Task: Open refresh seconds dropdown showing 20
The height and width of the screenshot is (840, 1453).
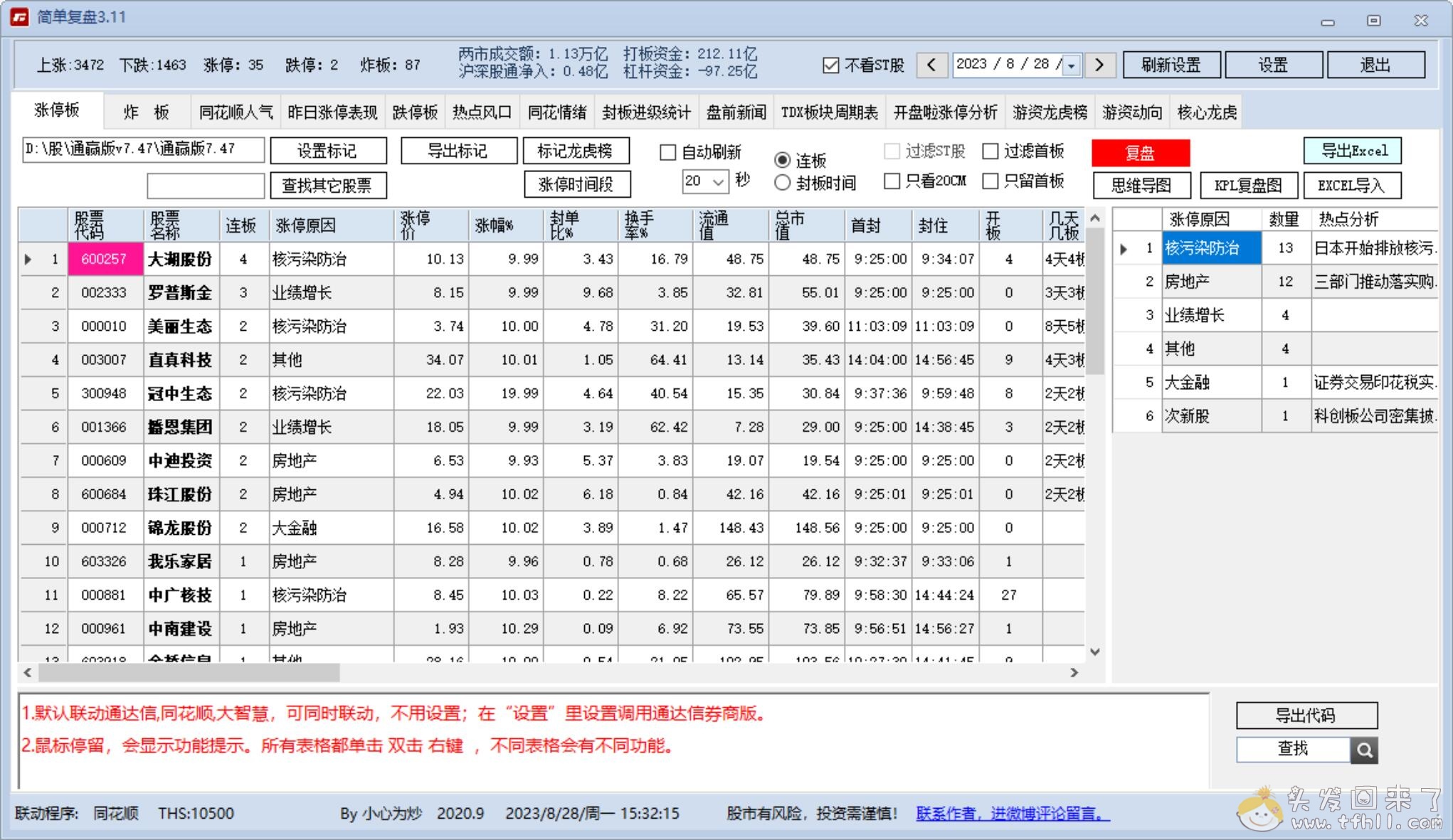Action: [x=718, y=182]
